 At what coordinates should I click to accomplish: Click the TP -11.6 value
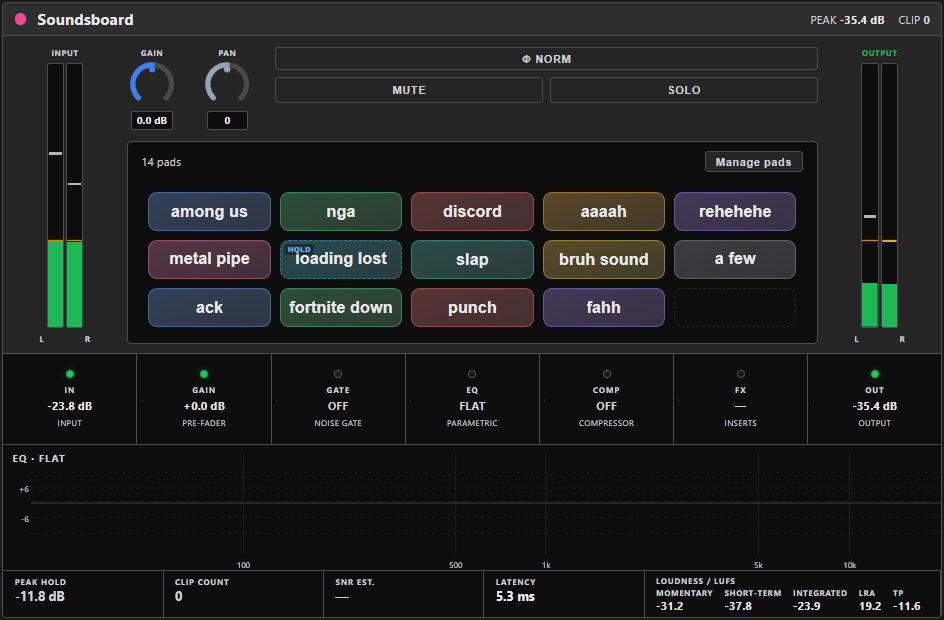[x=907, y=606]
